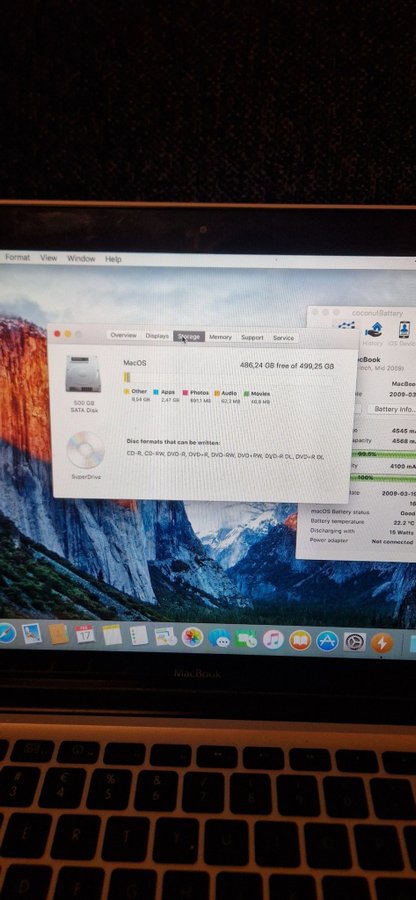Open System Preferences gear in dock
This screenshot has width=416, height=900.
(355, 642)
